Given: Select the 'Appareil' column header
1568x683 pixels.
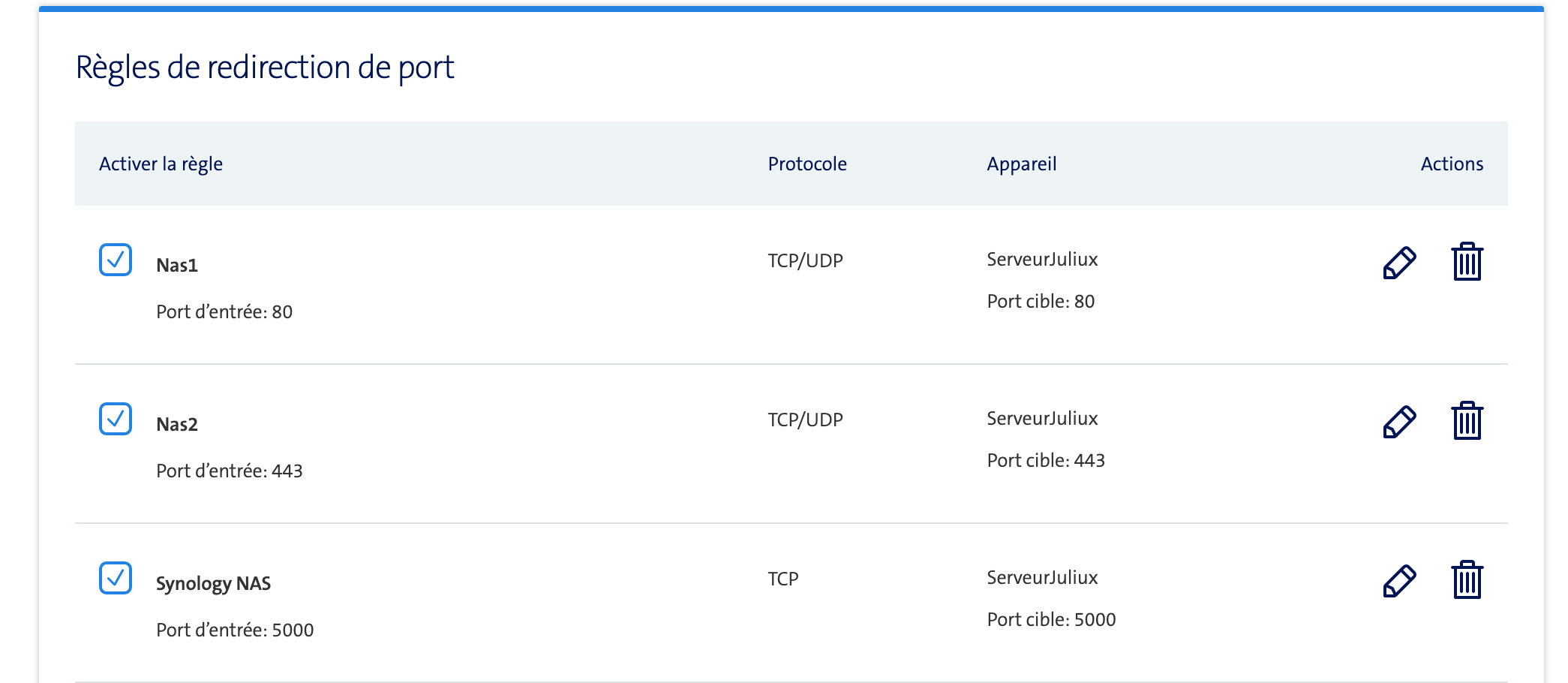Looking at the screenshot, I should pos(1021,164).
